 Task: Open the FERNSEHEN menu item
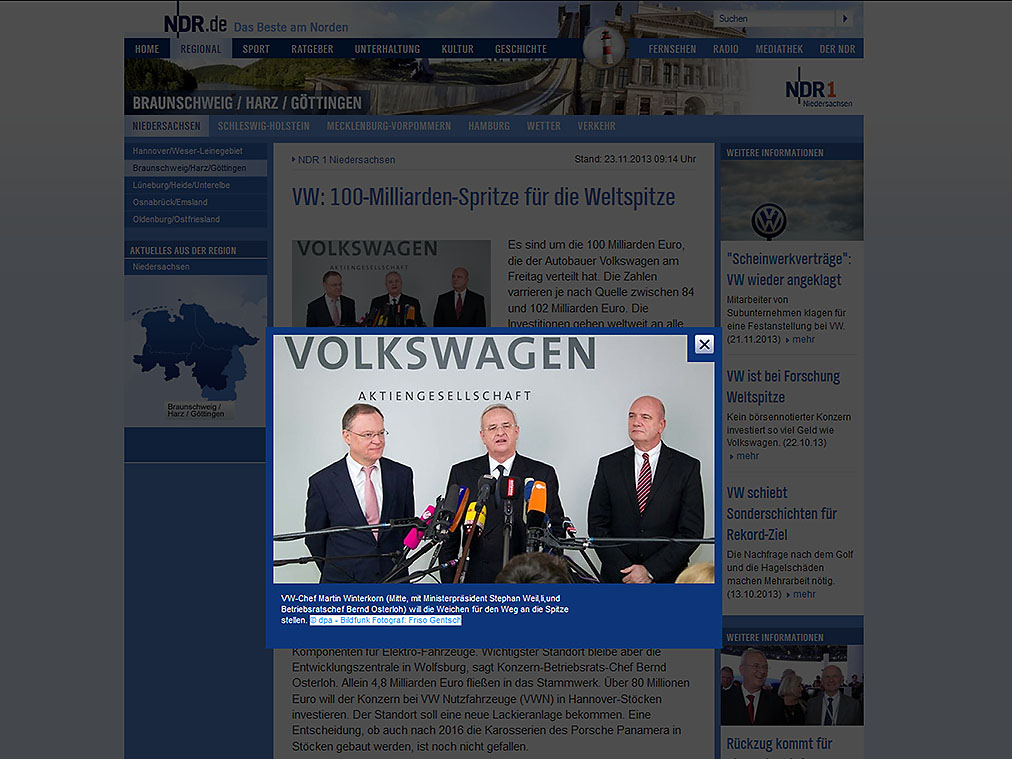[x=673, y=49]
